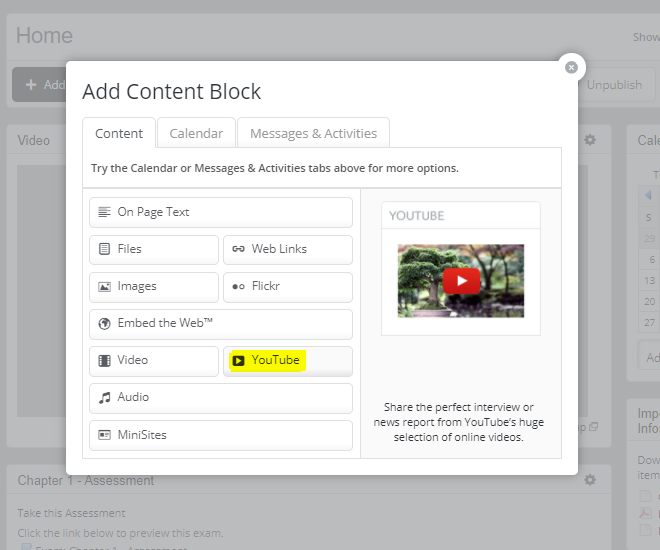Choose the Flickr content block
660x550 pixels.
pyautogui.click(x=288, y=287)
